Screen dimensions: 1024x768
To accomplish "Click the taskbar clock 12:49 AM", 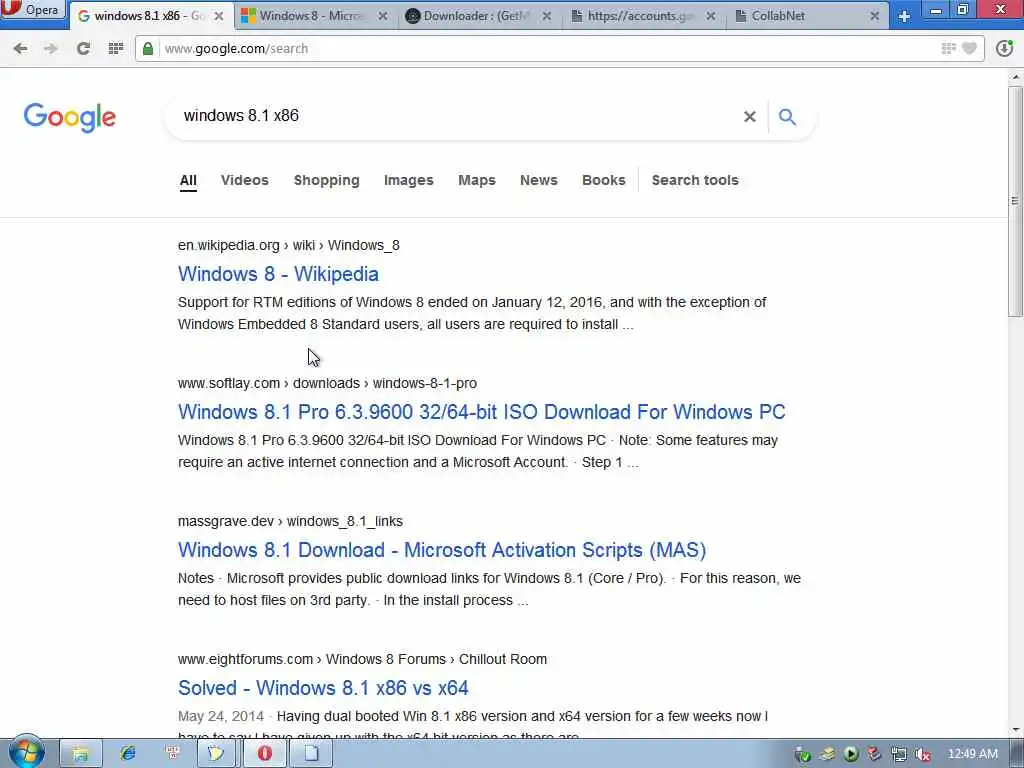I will point(972,754).
